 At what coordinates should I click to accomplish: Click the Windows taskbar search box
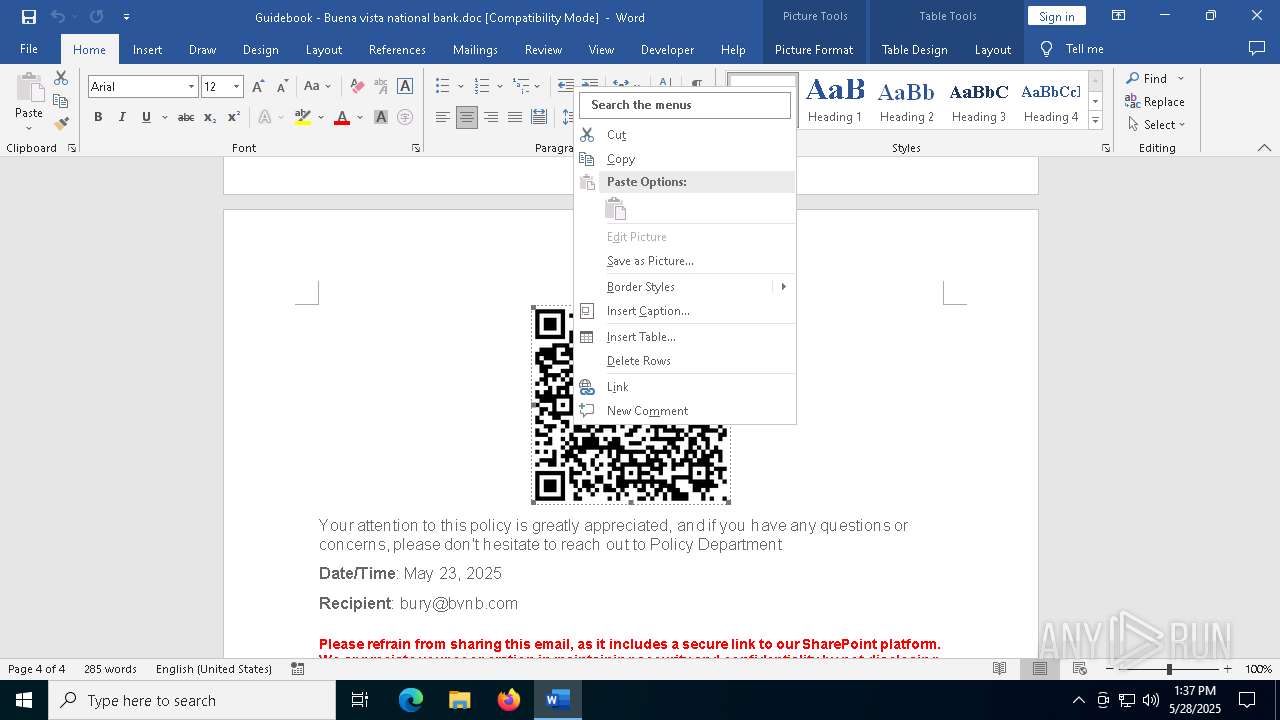tap(192, 700)
